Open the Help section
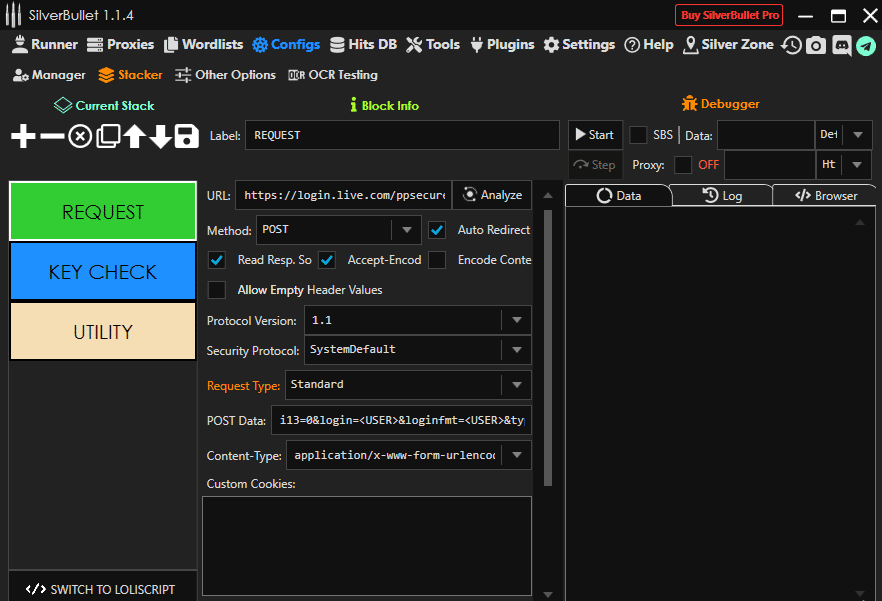Image resolution: width=882 pixels, height=601 pixels. pos(649,44)
